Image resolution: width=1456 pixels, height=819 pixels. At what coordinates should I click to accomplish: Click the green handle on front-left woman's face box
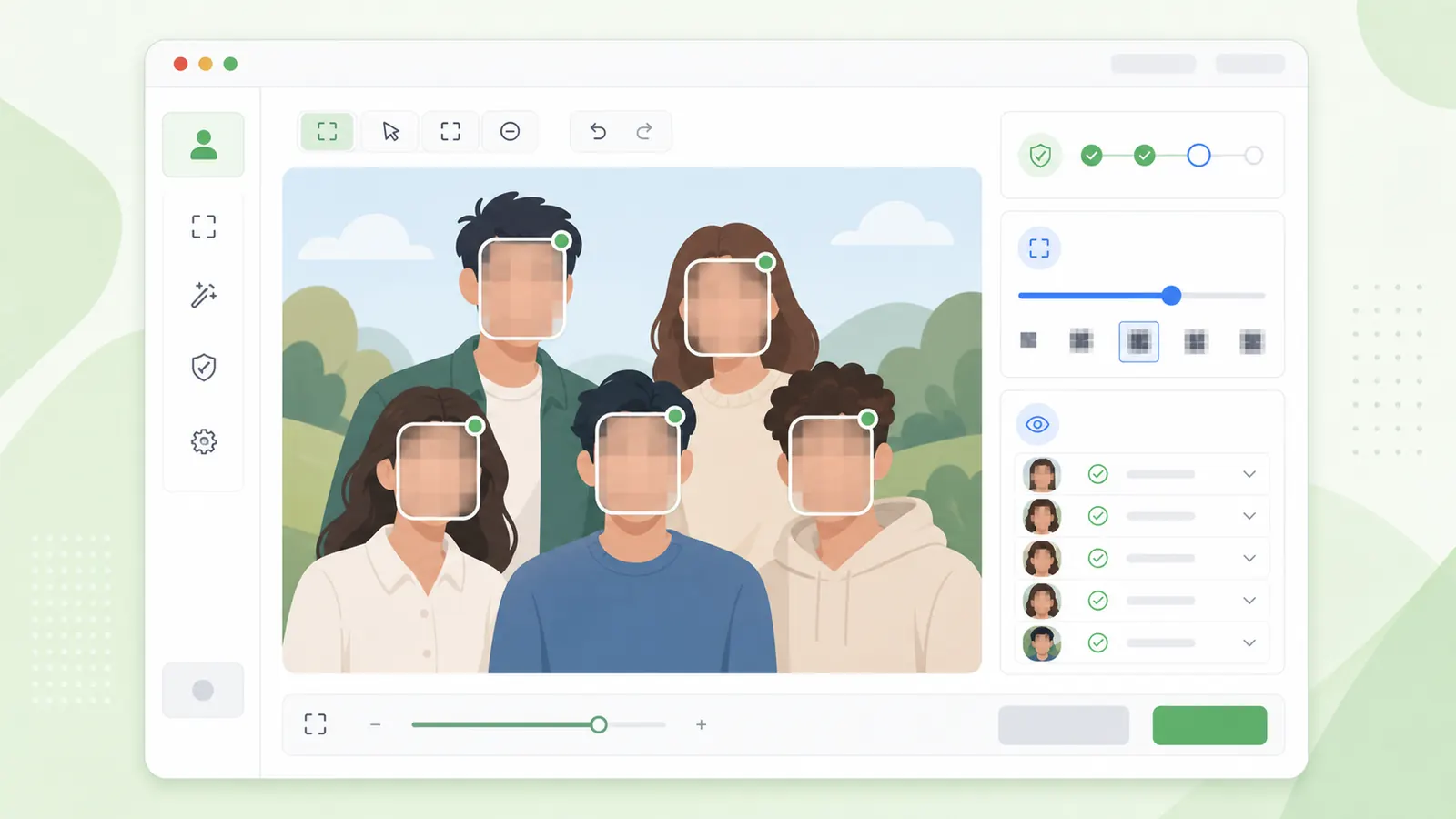[x=475, y=425]
